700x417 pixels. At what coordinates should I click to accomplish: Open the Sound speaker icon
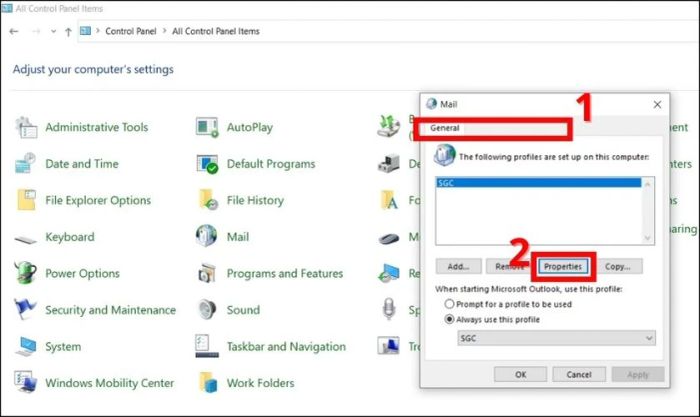click(207, 309)
